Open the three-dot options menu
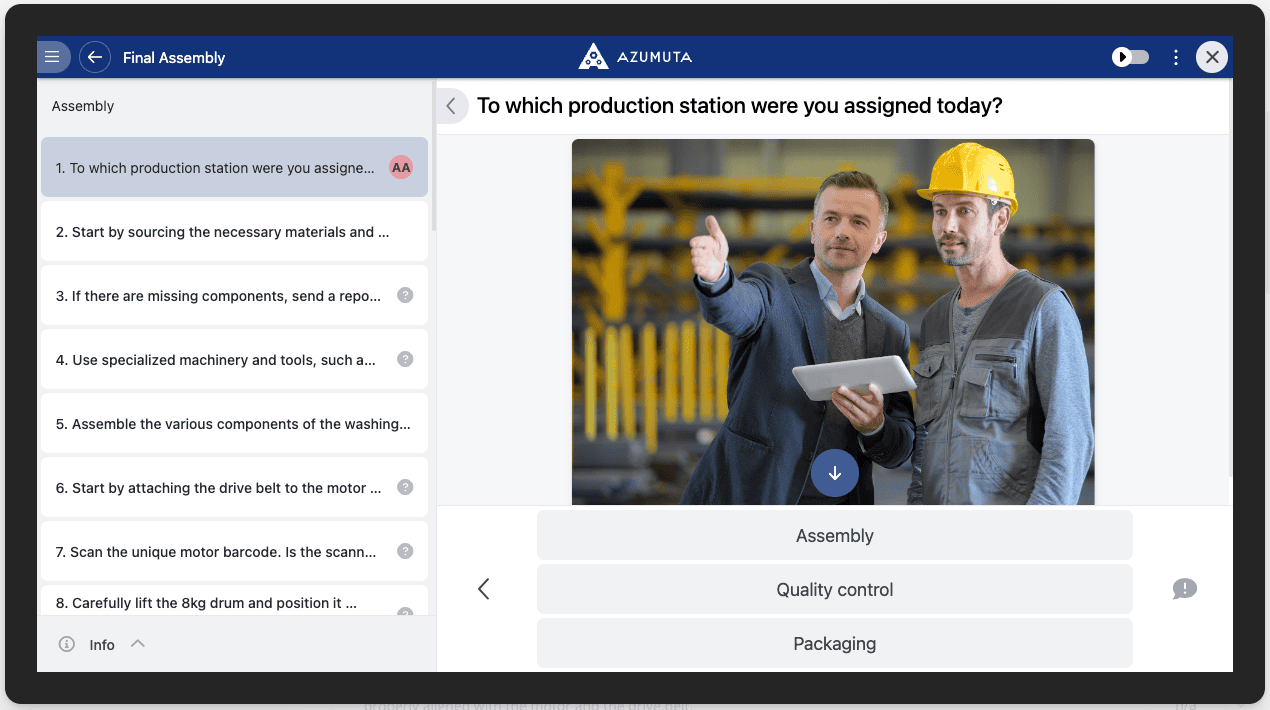The height and width of the screenshot is (710, 1270). tap(1176, 57)
